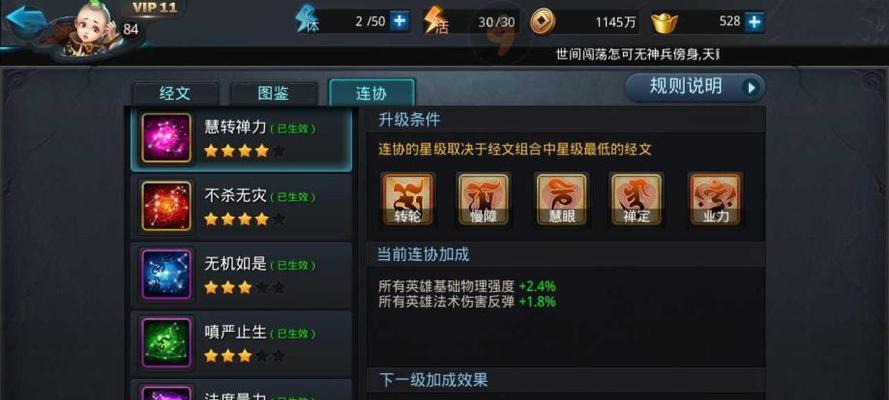Select the 不杀无灾 combo entry
Screen dimensions: 889x400
click(x=241, y=206)
